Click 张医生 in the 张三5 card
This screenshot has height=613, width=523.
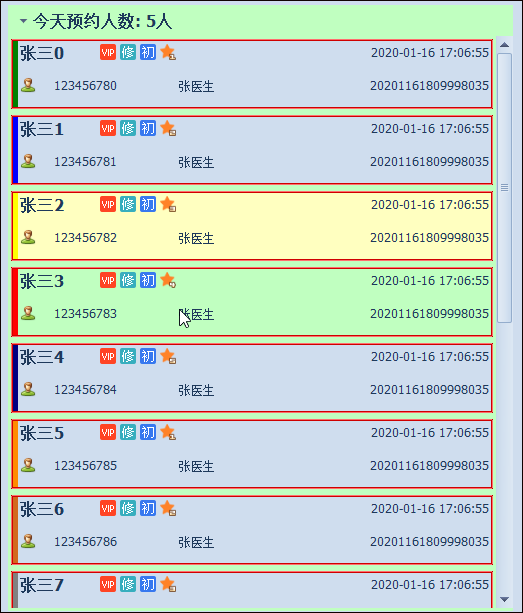pos(196,466)
